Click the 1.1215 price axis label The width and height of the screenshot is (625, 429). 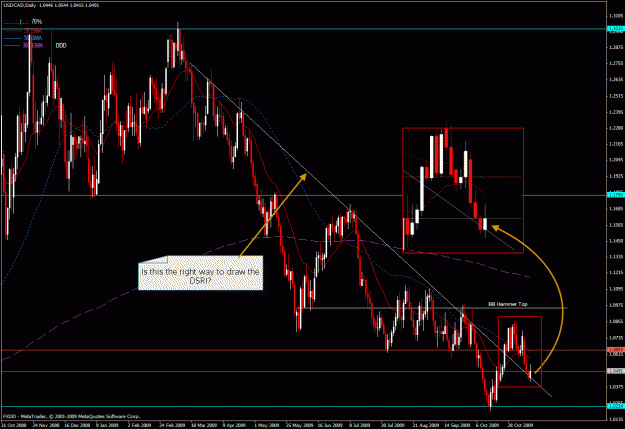[615, 273]
